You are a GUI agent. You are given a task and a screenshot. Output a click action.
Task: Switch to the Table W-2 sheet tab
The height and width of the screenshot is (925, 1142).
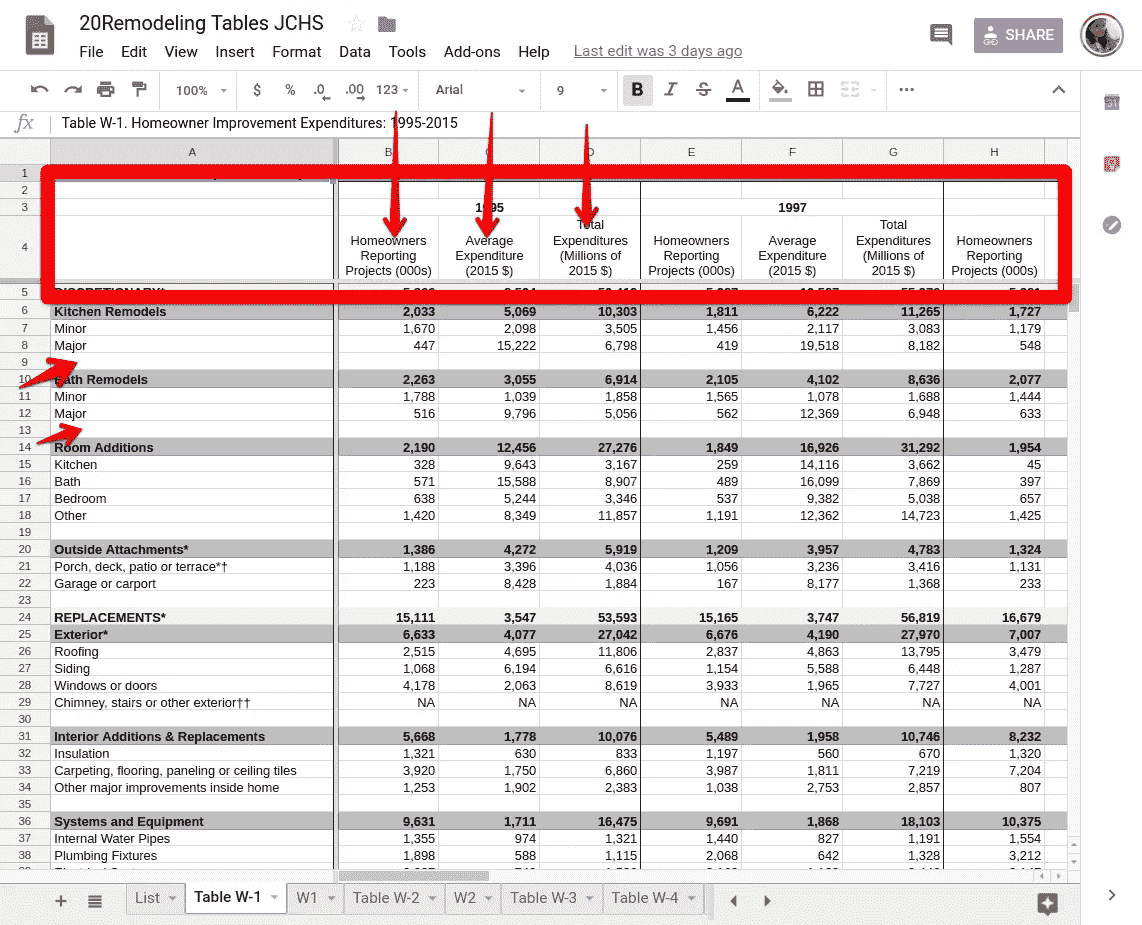tap(386, 898)
